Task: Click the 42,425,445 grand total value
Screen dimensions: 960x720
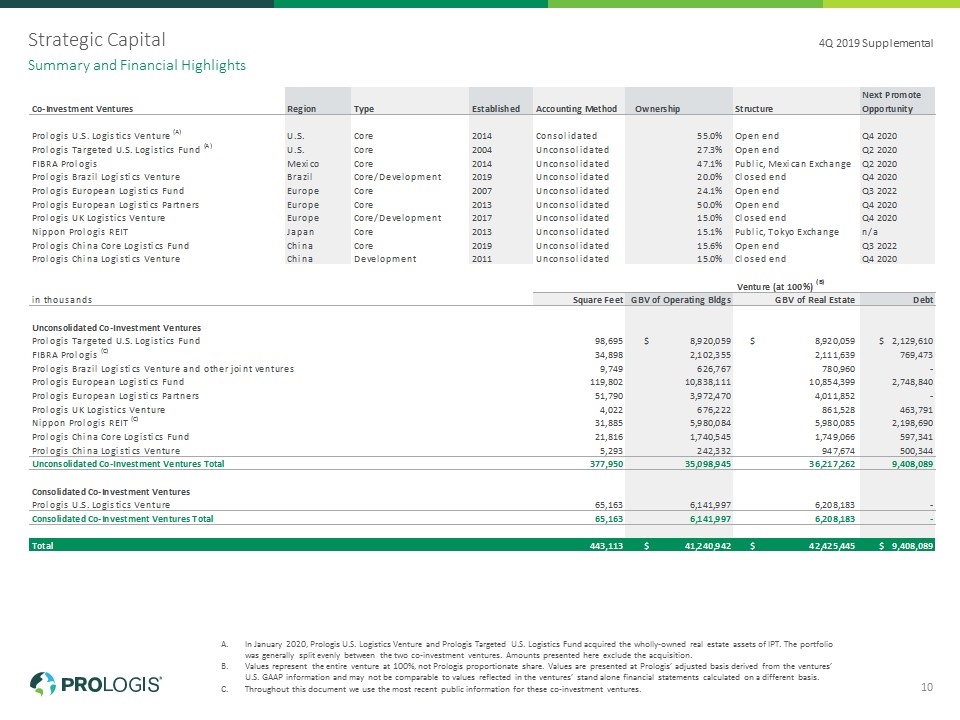Action: pos(831,546)
